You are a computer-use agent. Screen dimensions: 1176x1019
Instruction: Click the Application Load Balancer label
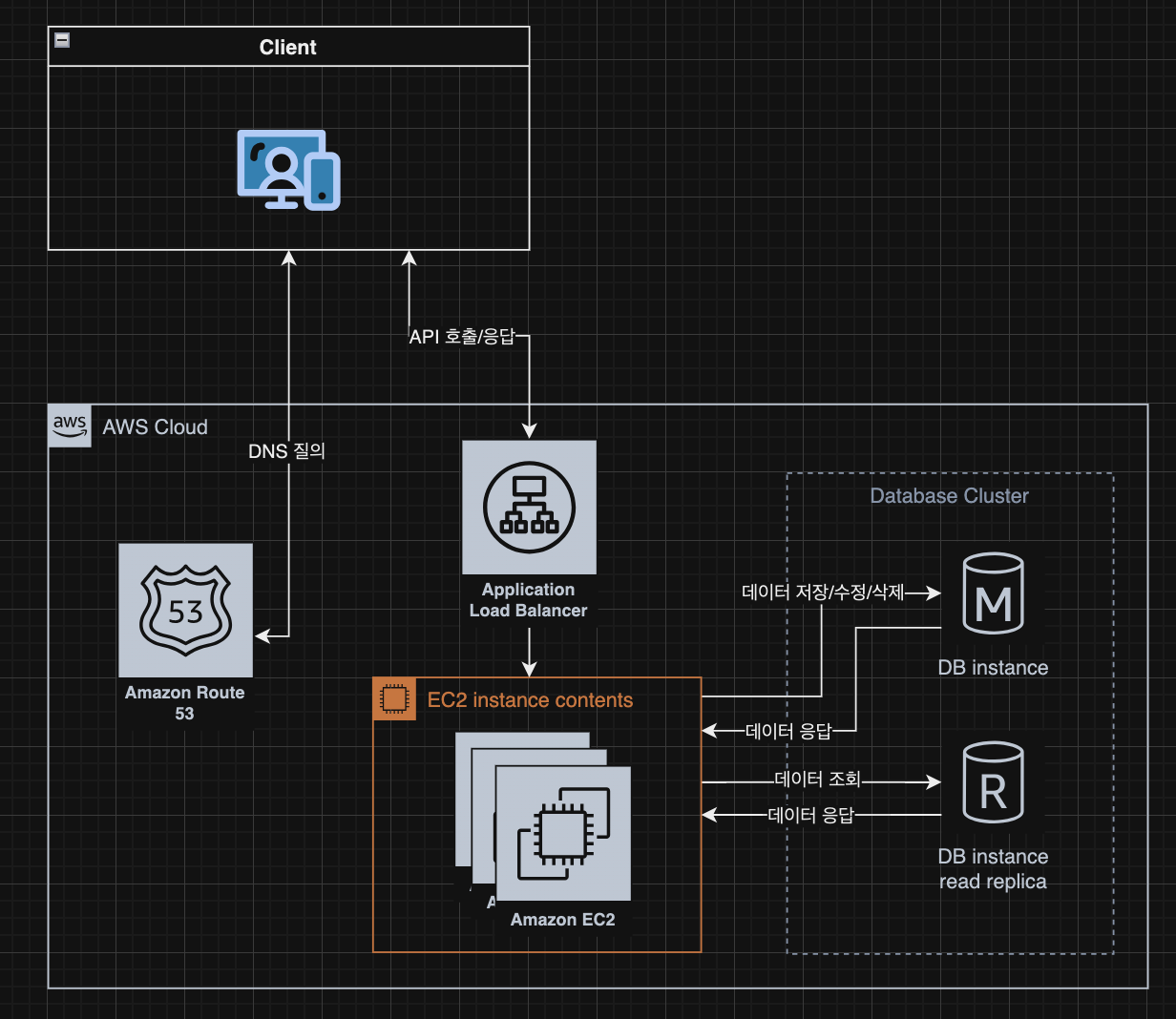[528, 600]
